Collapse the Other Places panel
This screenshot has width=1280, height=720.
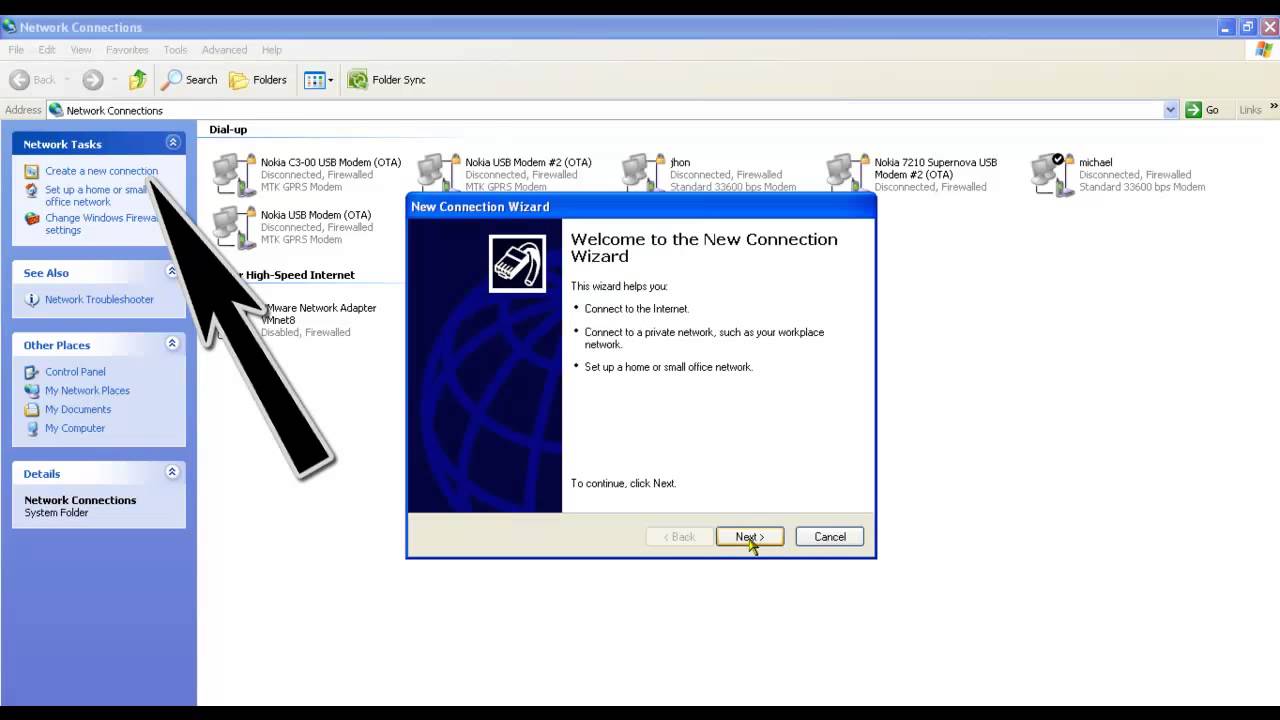(x=172, y=343)
